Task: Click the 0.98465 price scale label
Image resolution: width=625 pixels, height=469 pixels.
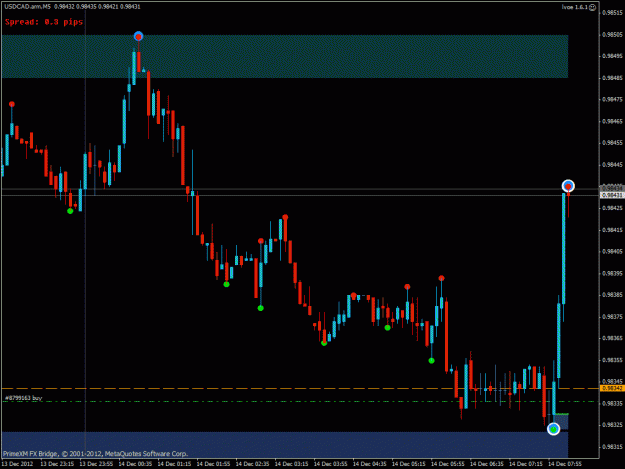Action: coord(613,121)
